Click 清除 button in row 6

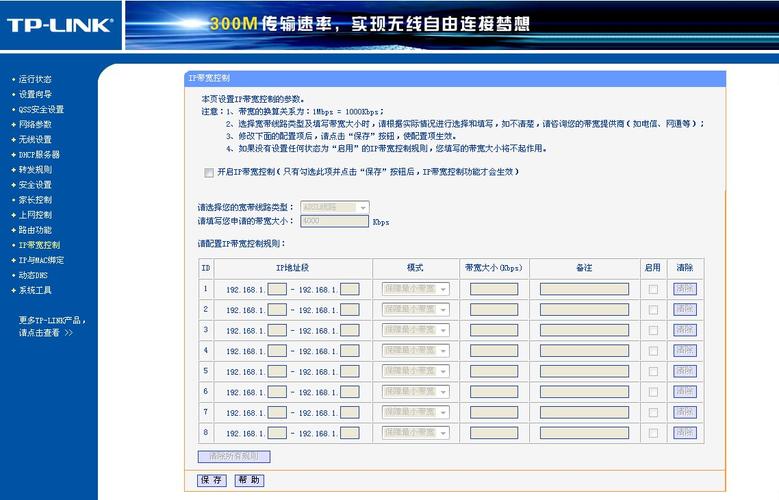click(x=685, y=392)
